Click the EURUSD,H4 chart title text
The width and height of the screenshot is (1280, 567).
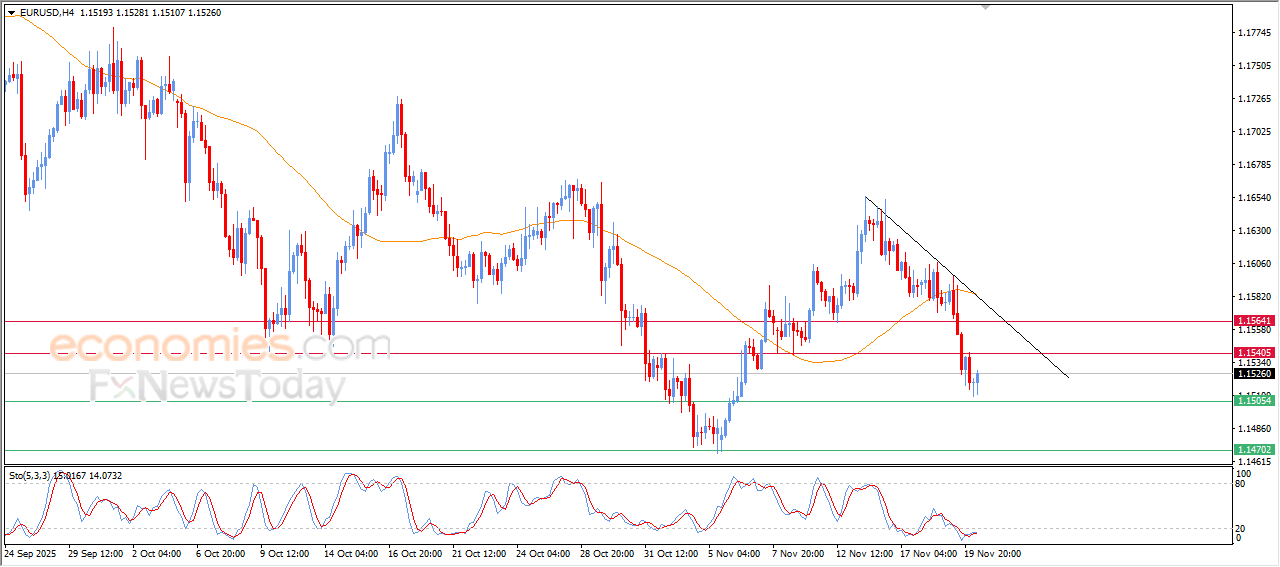[46, 13]
